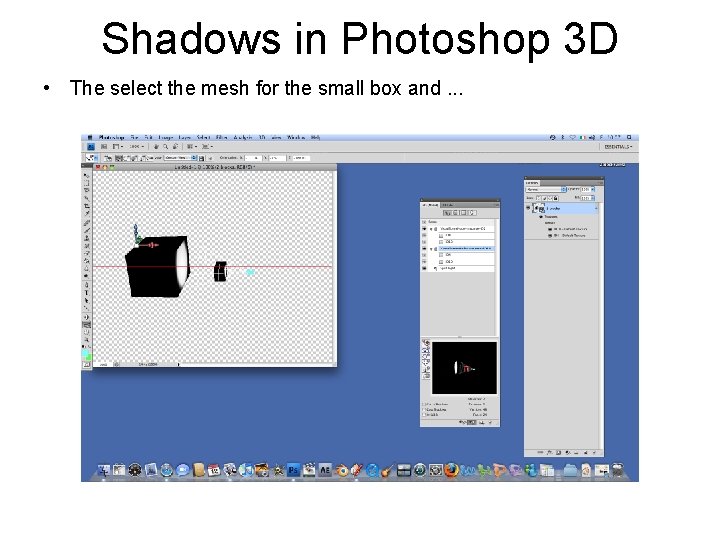Lock all attributes with padlock icon
Image resolution: width=720 pixels, height=540 pixels.
tap(556, 198)
